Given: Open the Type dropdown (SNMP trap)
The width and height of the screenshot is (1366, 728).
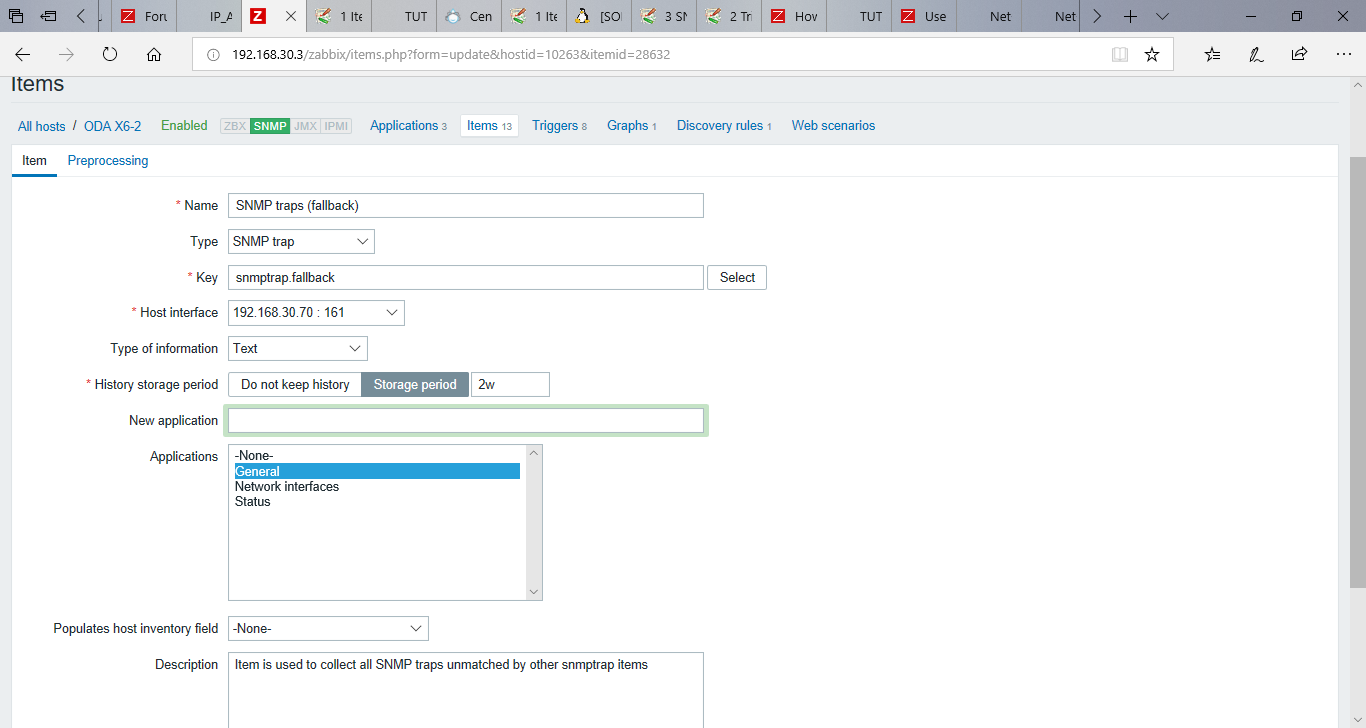Looking at the screenshot, I should 301,241.
